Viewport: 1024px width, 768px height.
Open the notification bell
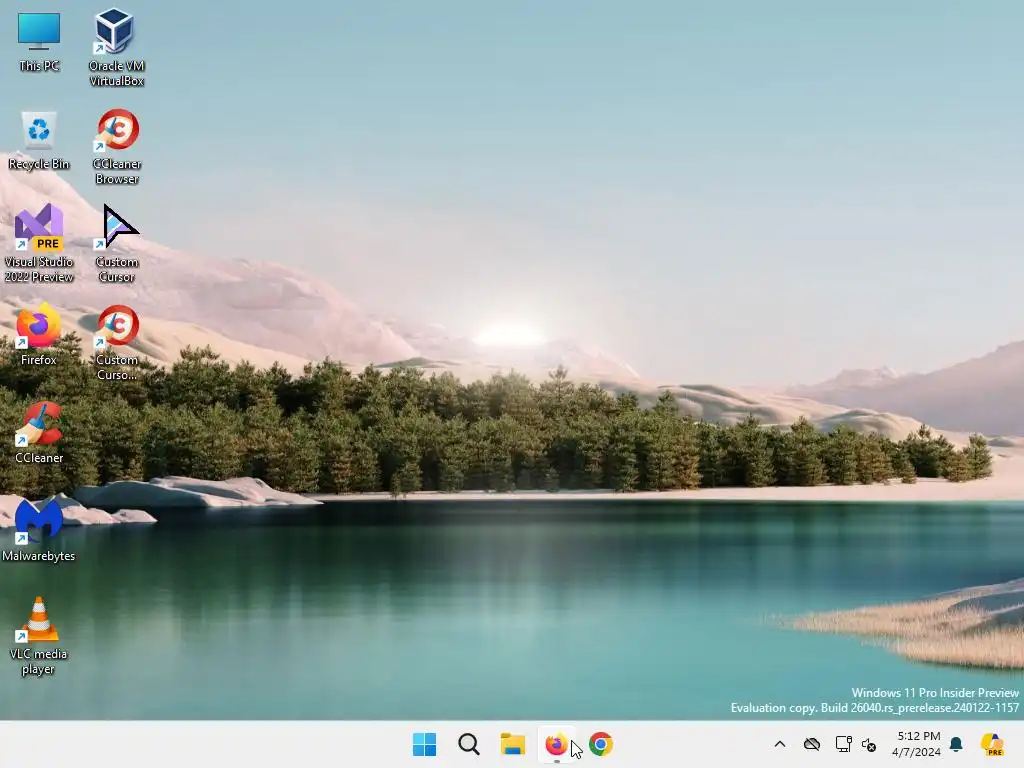tap(957, 744)
